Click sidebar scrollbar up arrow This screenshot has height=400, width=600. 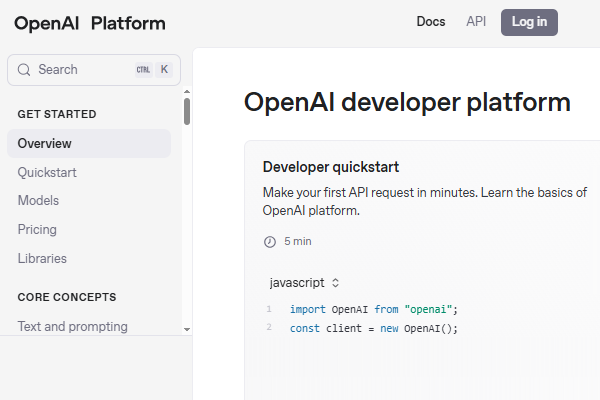[x=187, y=91]
